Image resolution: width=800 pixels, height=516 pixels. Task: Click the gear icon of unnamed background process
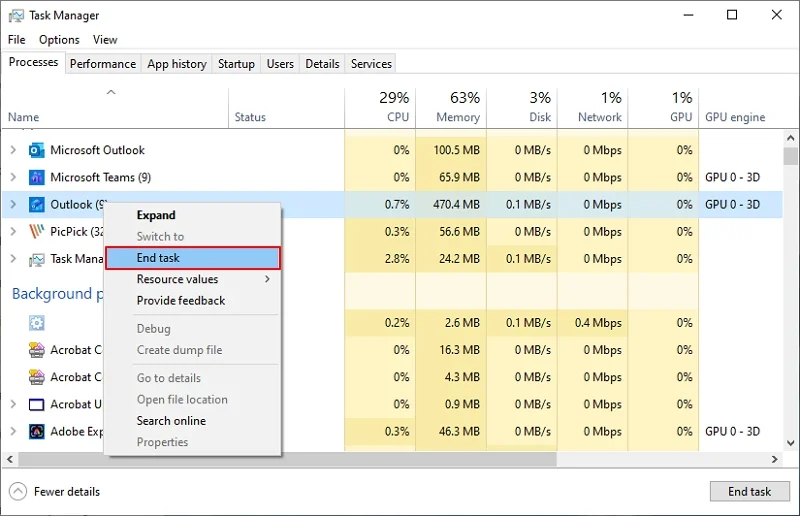click(x=37, y=323)
